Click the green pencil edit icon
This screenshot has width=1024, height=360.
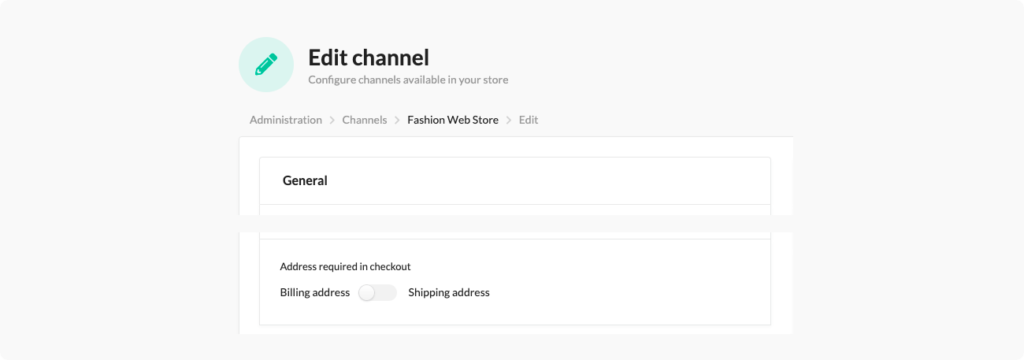[x=266, y=65]
